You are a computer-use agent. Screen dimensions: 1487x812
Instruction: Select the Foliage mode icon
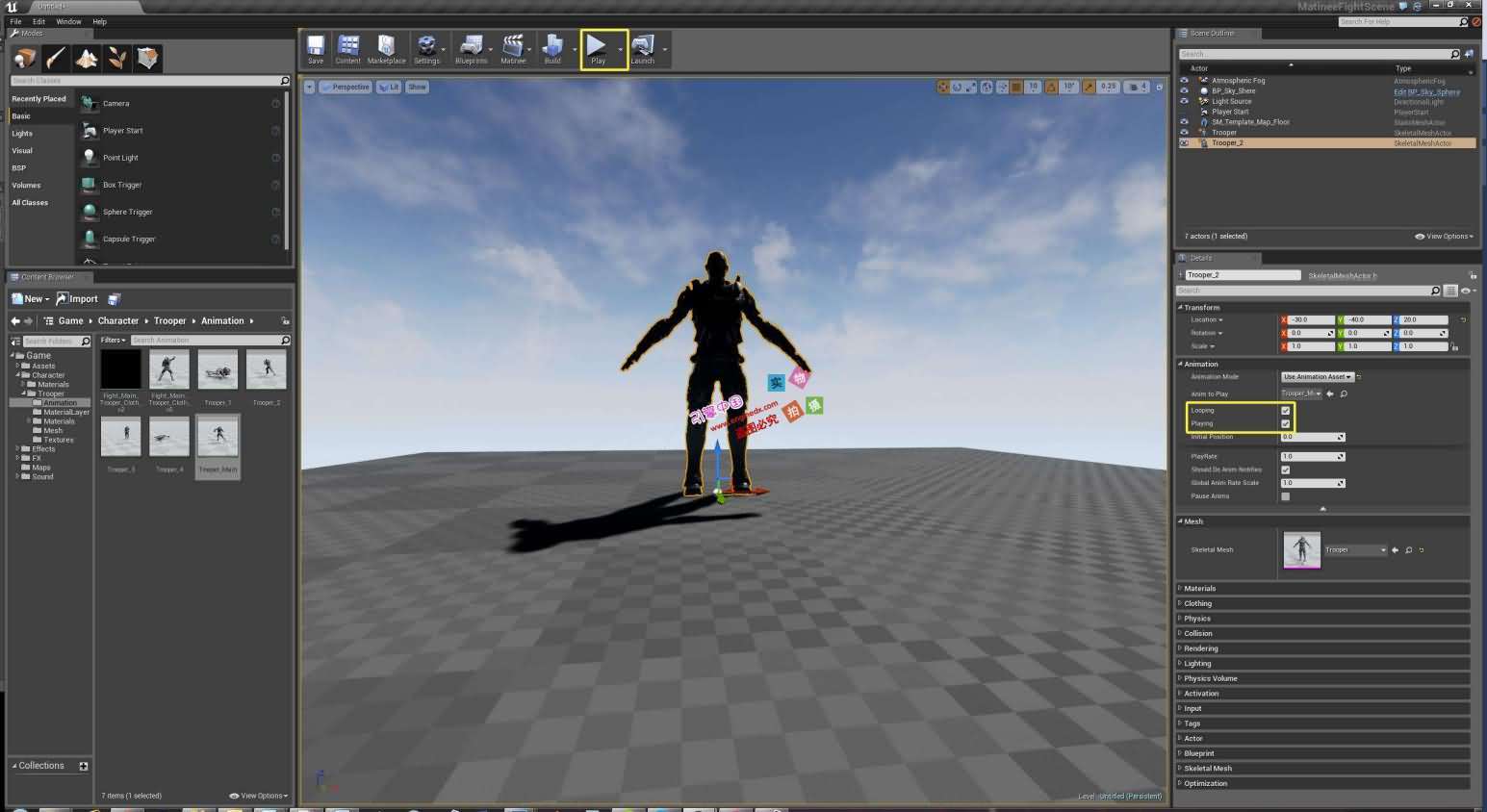(x=116, y=59)
